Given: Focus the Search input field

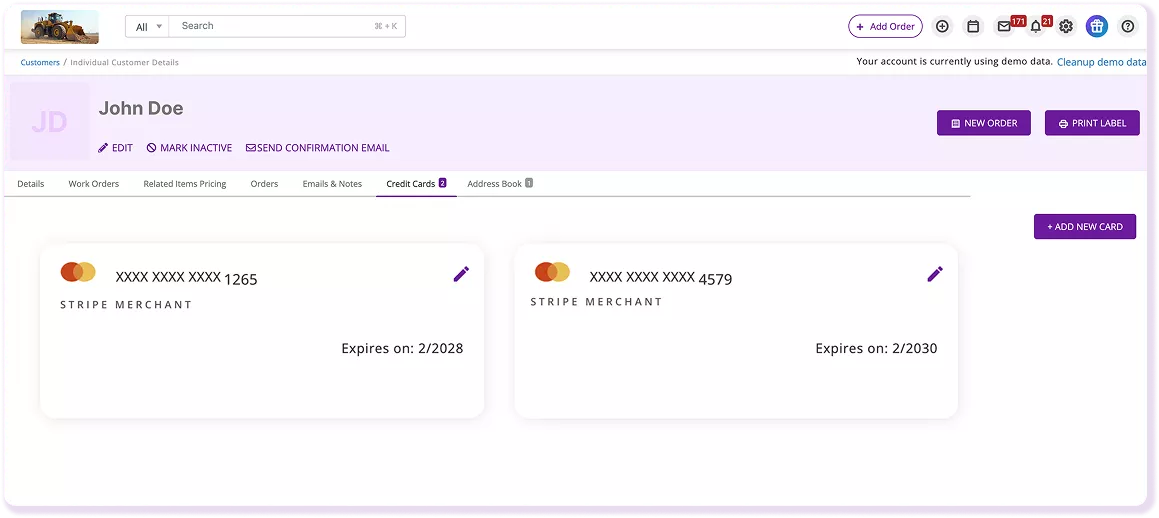Looking at the screenshot, I should click(287, 27).
